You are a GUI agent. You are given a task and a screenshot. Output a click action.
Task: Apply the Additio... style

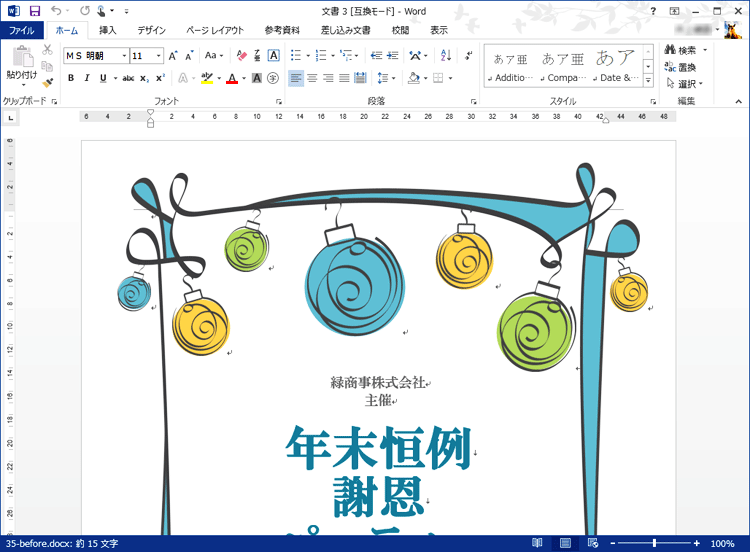(510, 66)
